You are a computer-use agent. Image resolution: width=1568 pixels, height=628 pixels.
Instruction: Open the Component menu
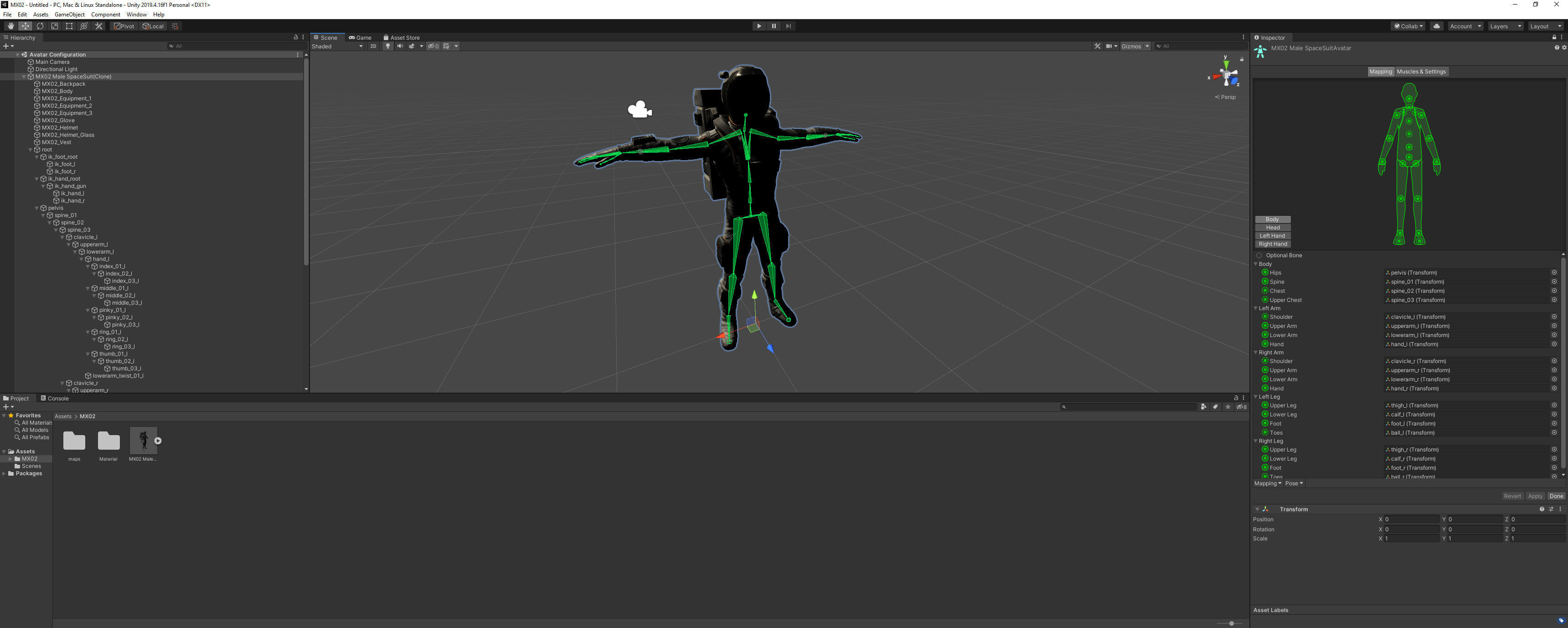[x=105, y=15]
